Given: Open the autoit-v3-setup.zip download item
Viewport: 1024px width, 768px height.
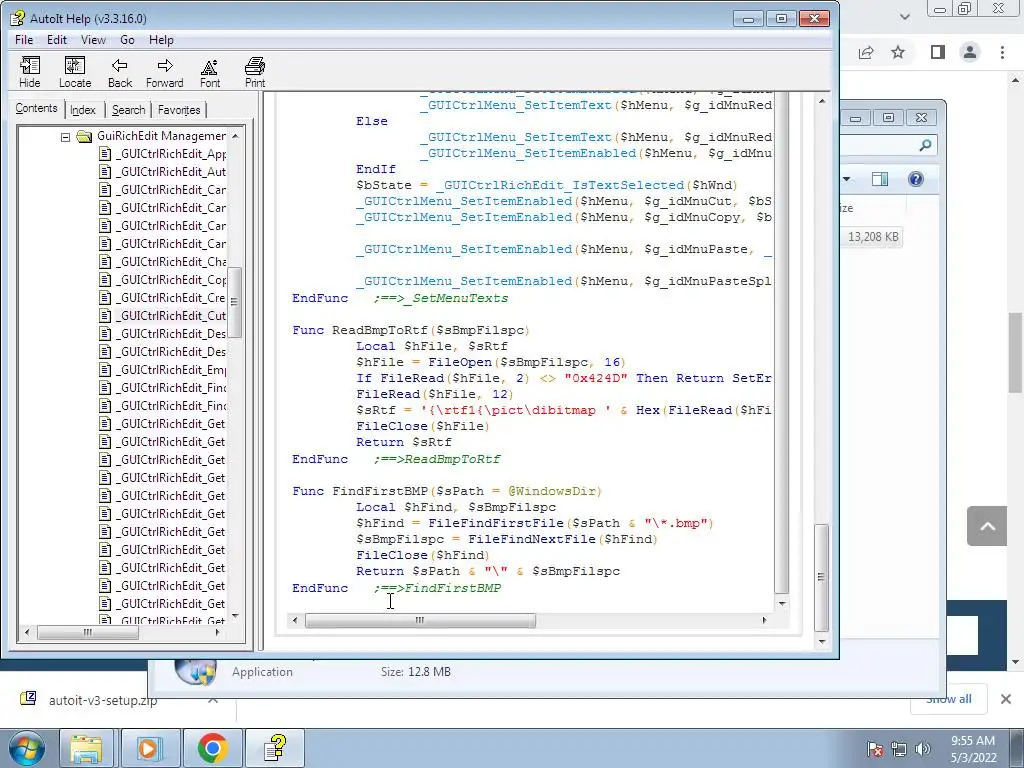Looking at the screenshot, I should (x=103, y=700).
